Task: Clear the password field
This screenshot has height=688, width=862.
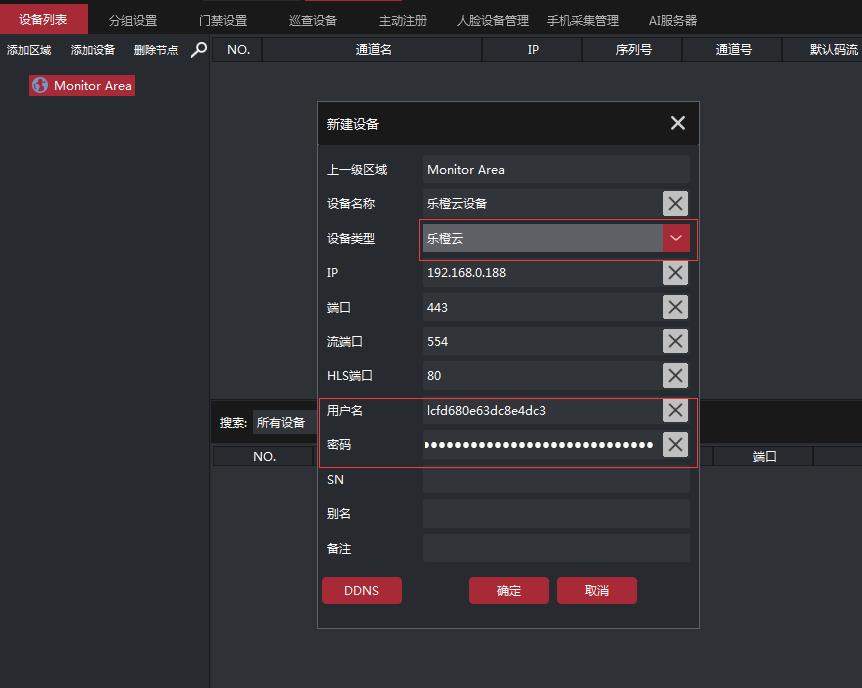Action: tap(676, 445)
